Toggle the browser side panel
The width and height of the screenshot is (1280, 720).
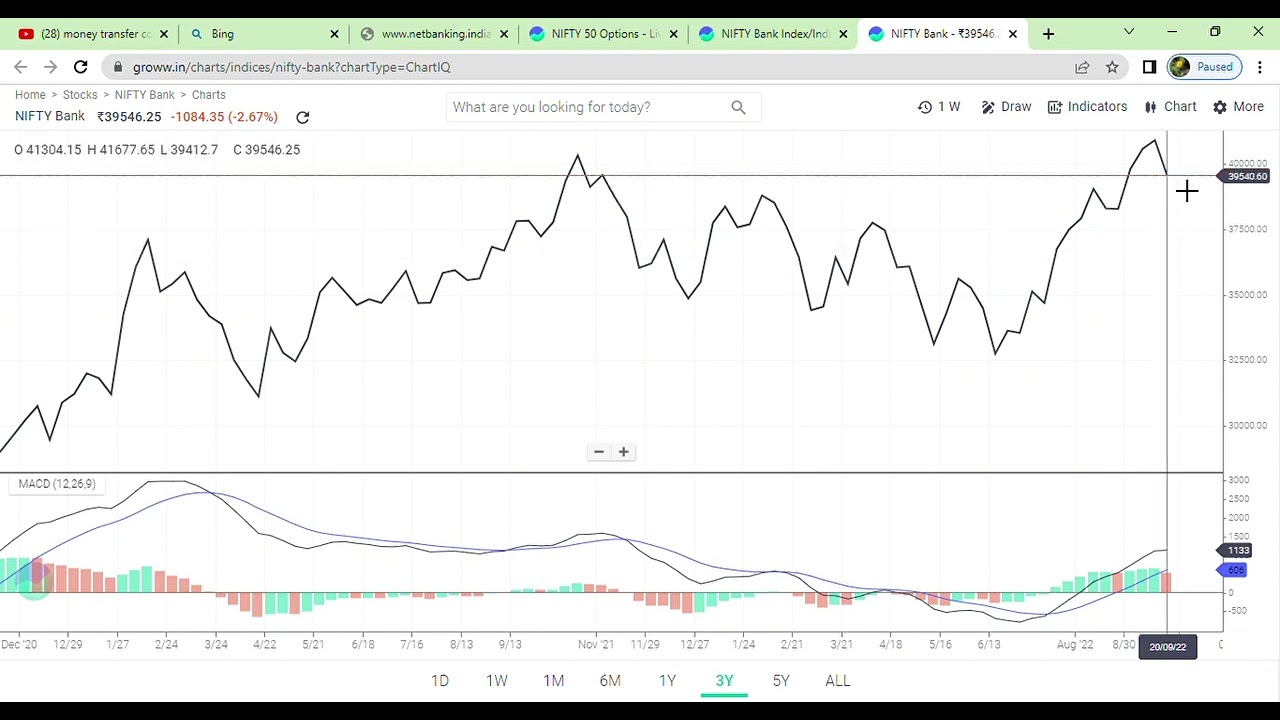tap(1149, 67)
